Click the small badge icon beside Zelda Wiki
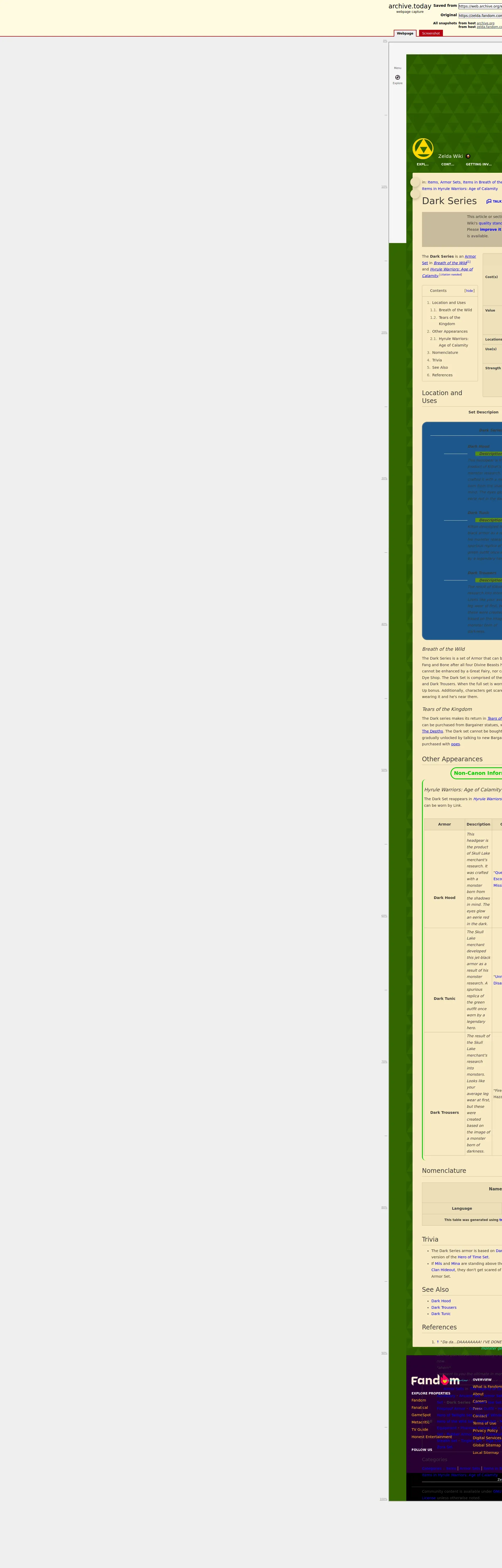Image resolution: width=502 pixels, height=1568 pixels. pos(468,157)
